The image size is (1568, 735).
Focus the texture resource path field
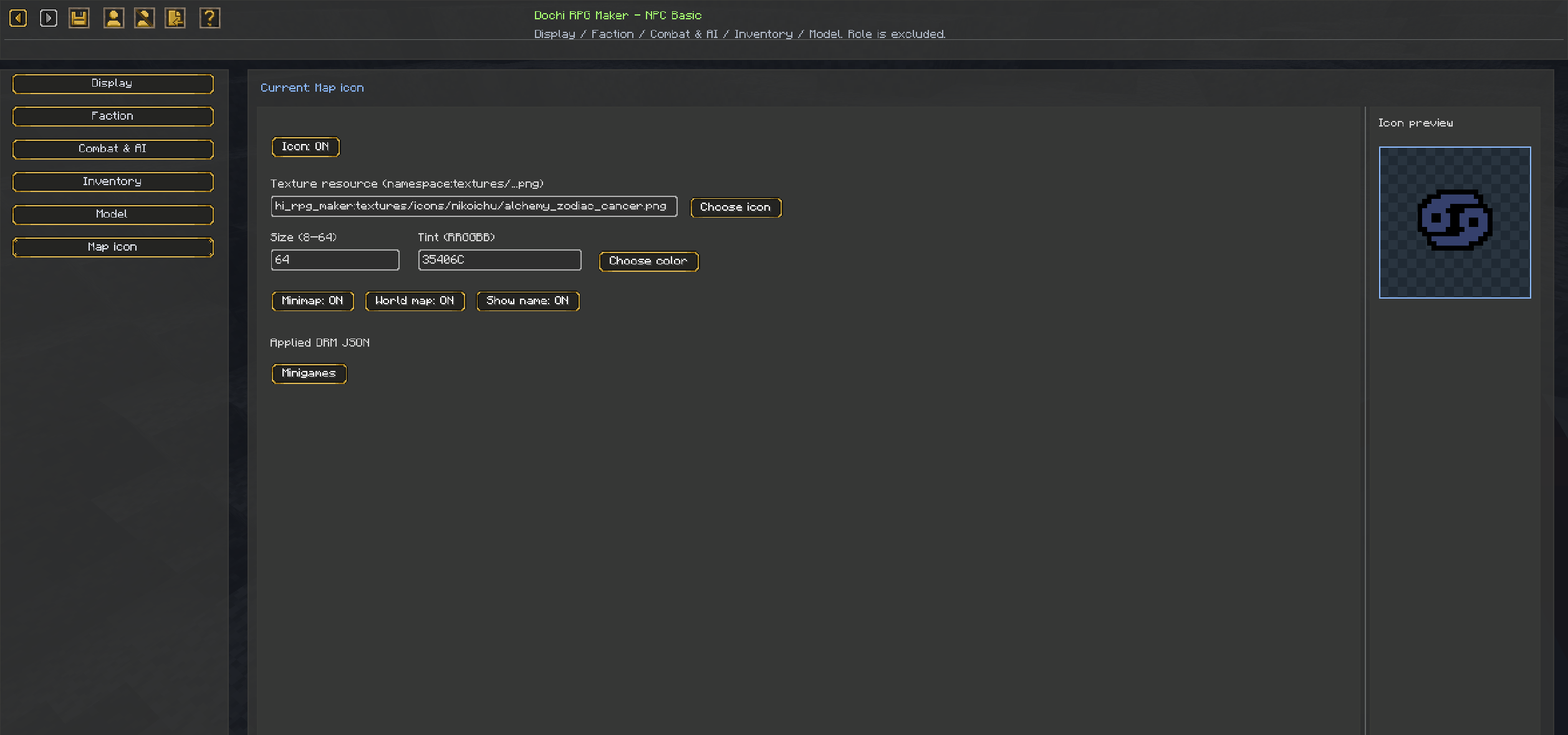point(474,206)
